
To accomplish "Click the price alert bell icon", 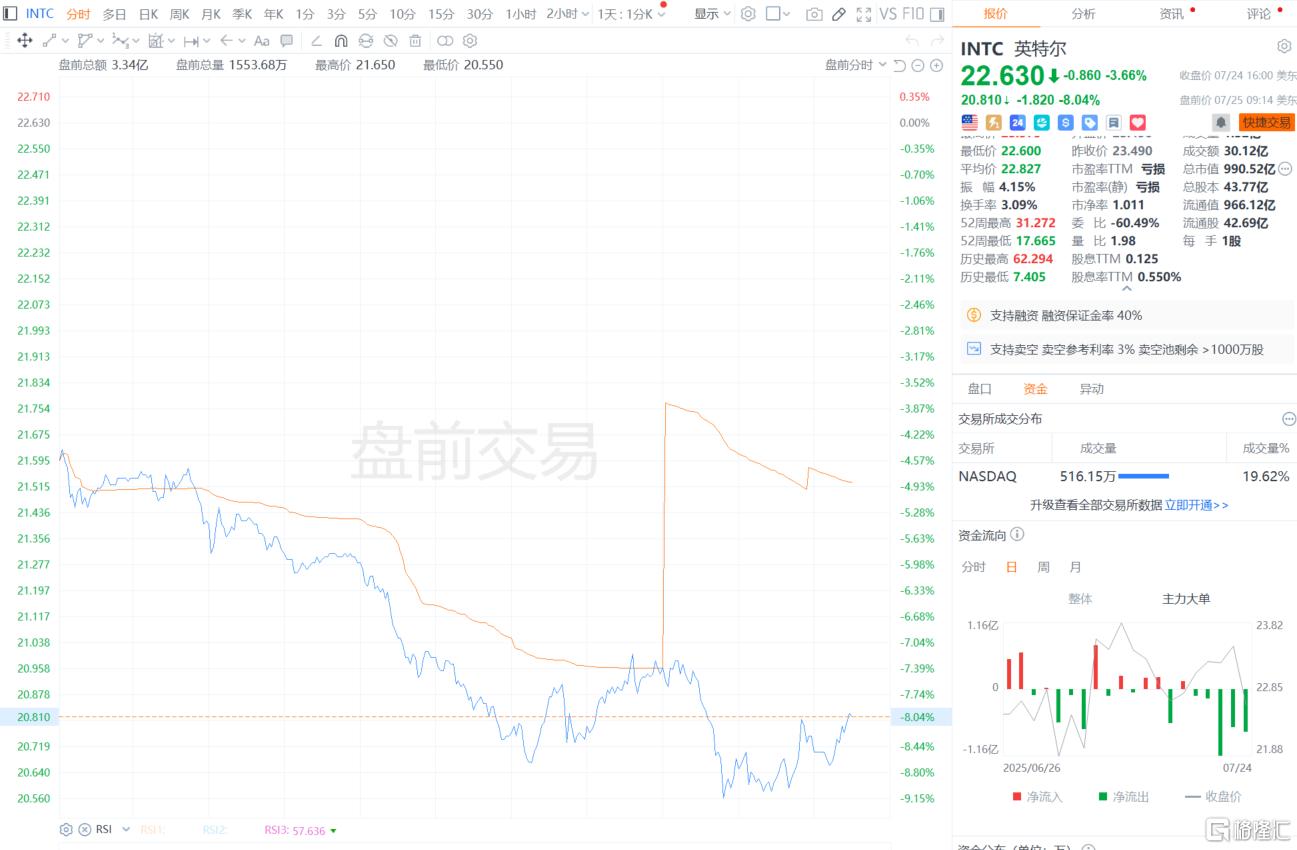I will pyautogui.click(x=1221, y=122).
